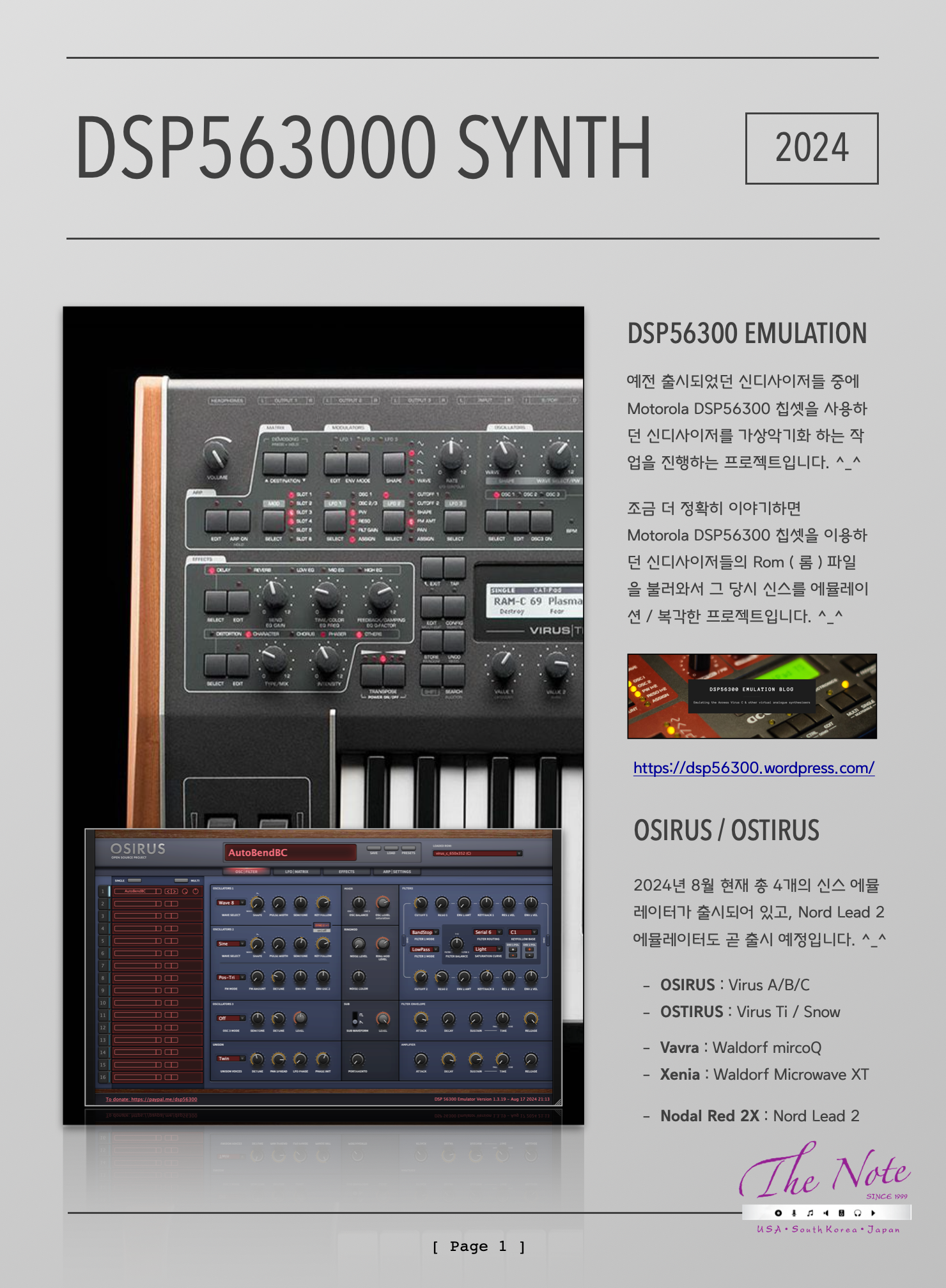
Task: Click the "Nodal Red 2X : Nord Lead 2" item
Action: (x=760, y=1115)
